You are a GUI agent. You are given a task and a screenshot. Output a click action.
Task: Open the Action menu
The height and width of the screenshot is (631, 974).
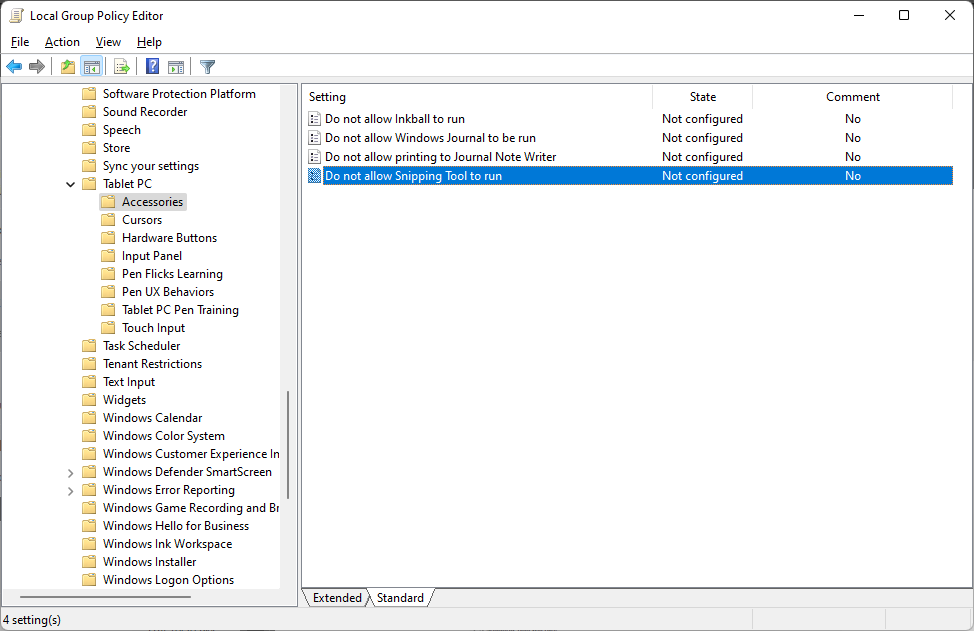[62, 42]
